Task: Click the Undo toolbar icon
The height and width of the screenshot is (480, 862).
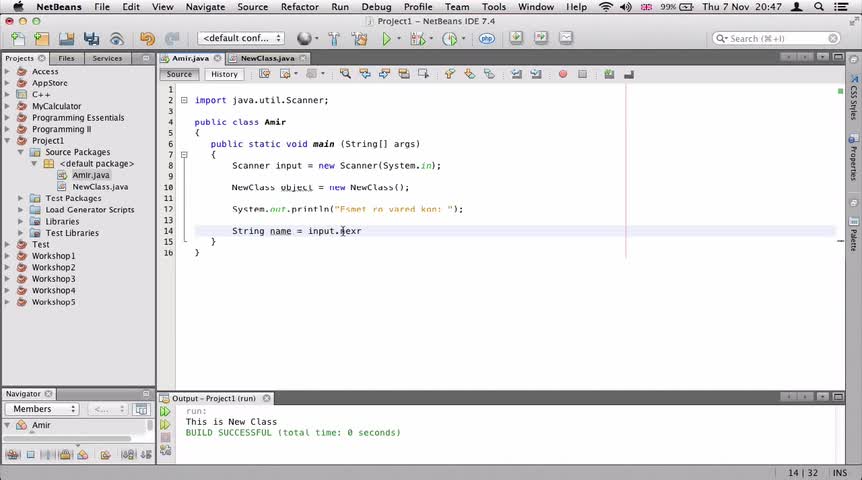Action: (147, 38)
